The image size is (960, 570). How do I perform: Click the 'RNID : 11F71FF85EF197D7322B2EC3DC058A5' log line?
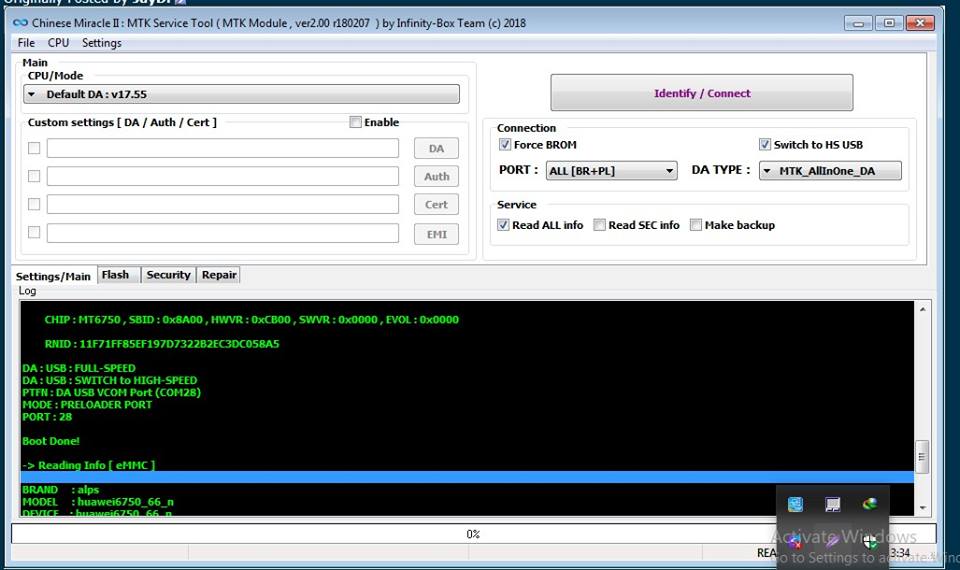(162, 344)
